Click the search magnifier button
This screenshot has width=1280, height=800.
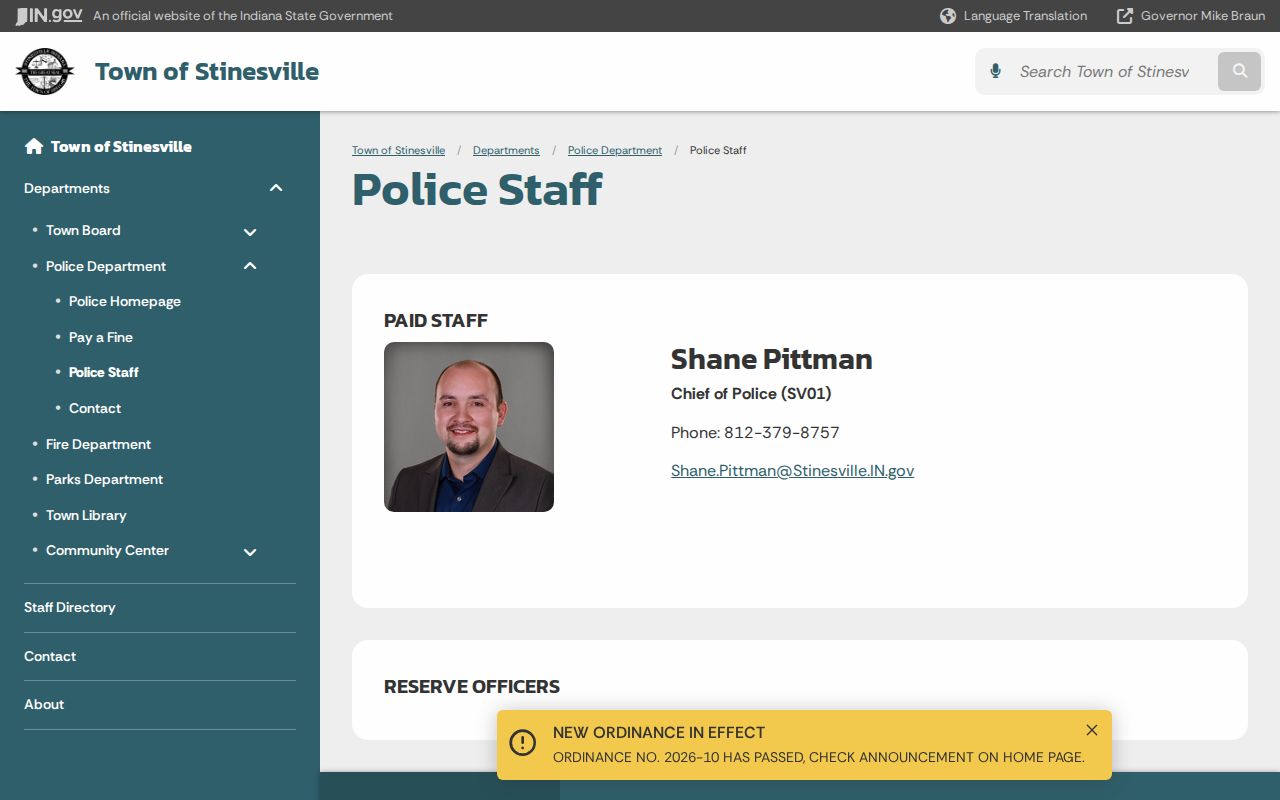tap(1240, 71)
